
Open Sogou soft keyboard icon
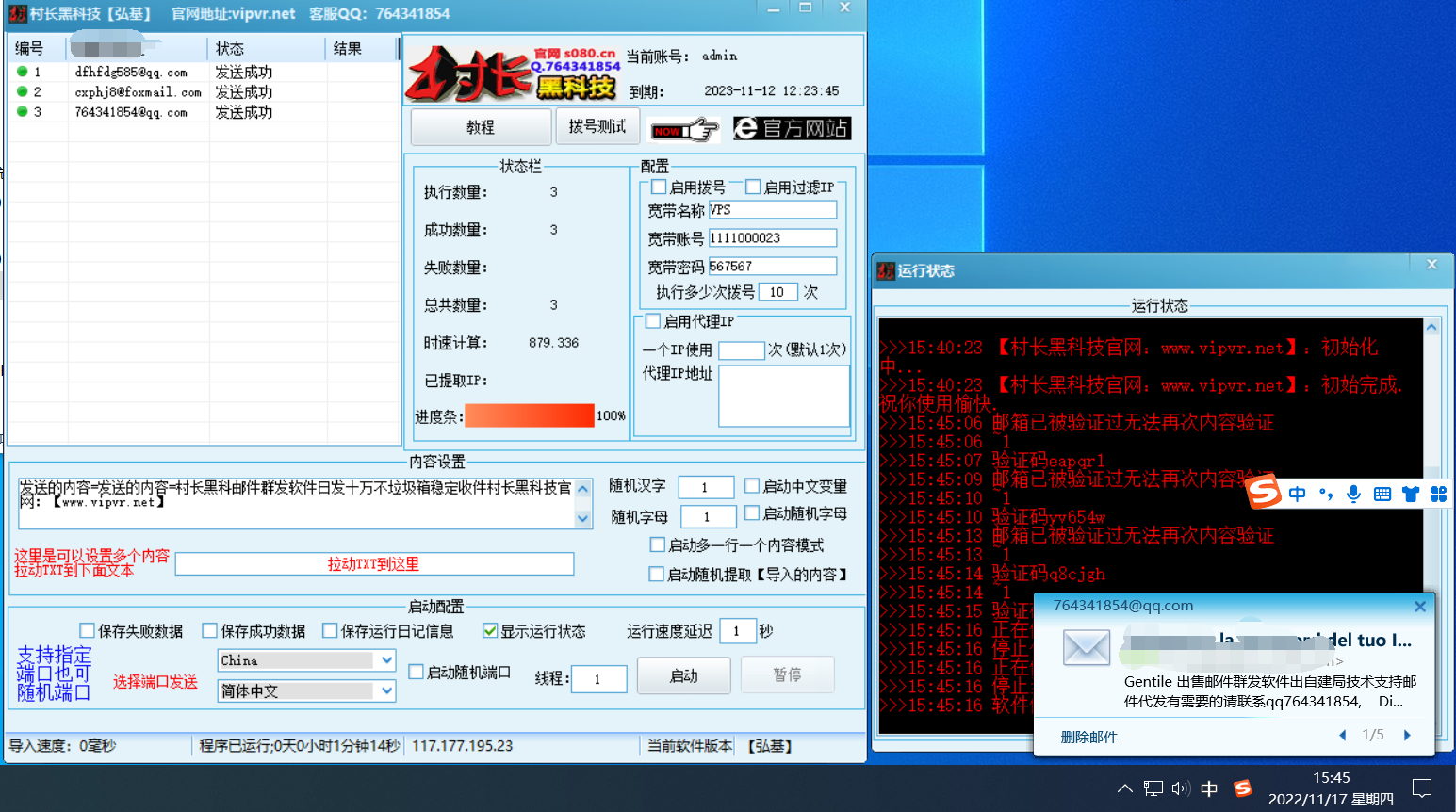coord(1382,494)
